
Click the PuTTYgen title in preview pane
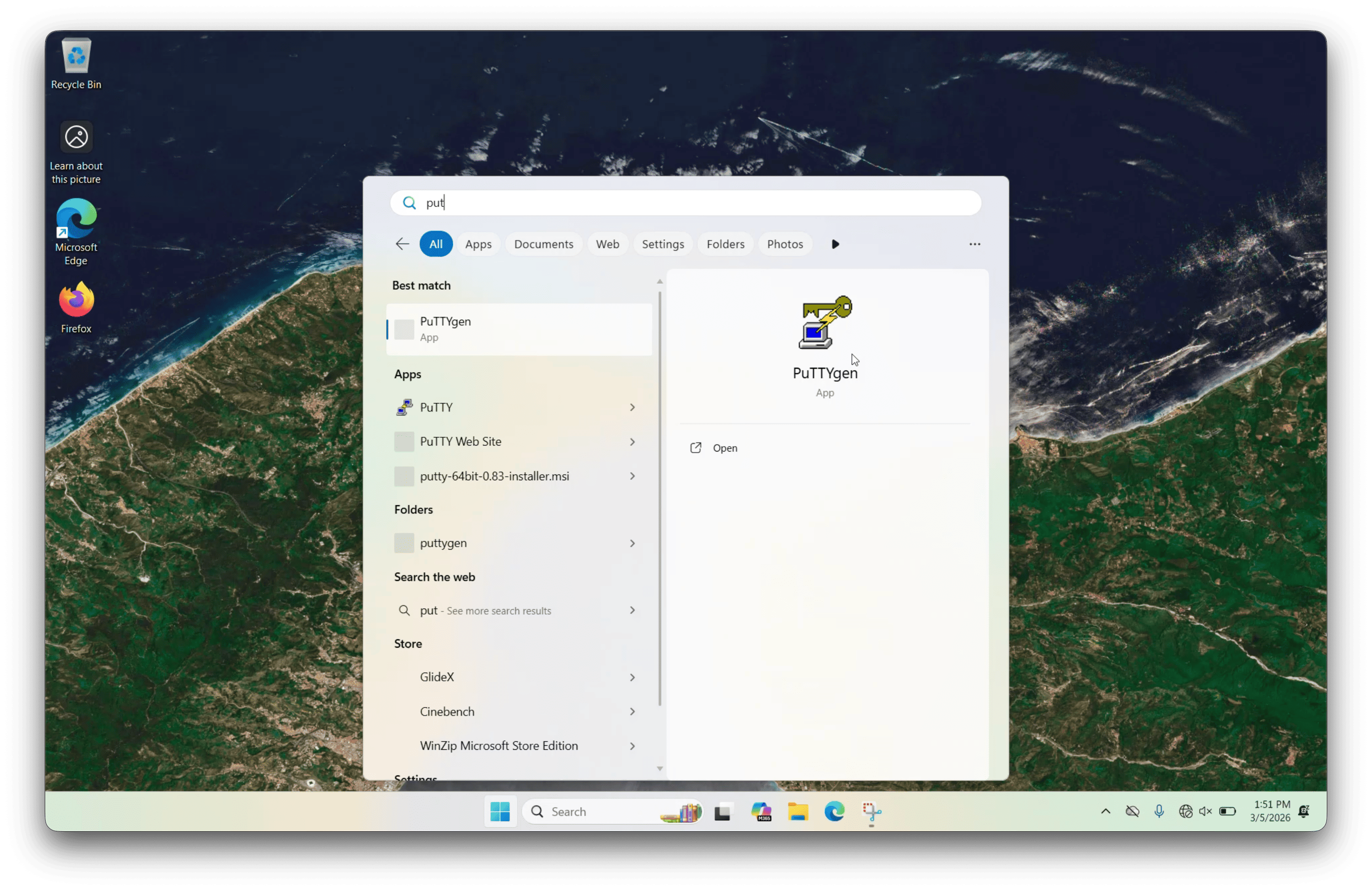825,373
